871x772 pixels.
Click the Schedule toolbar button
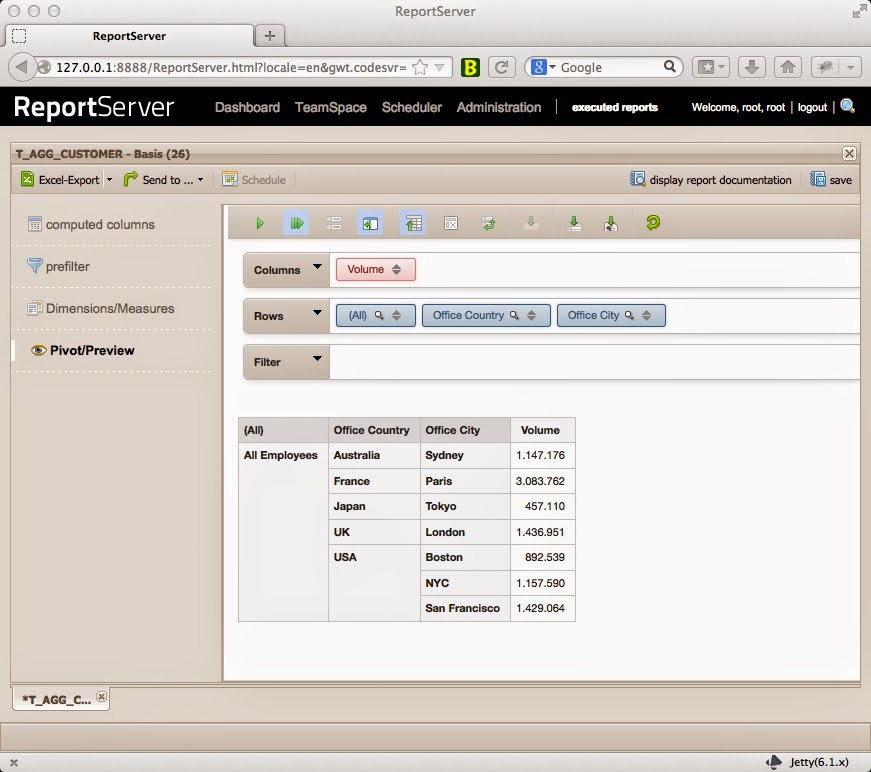254,179
